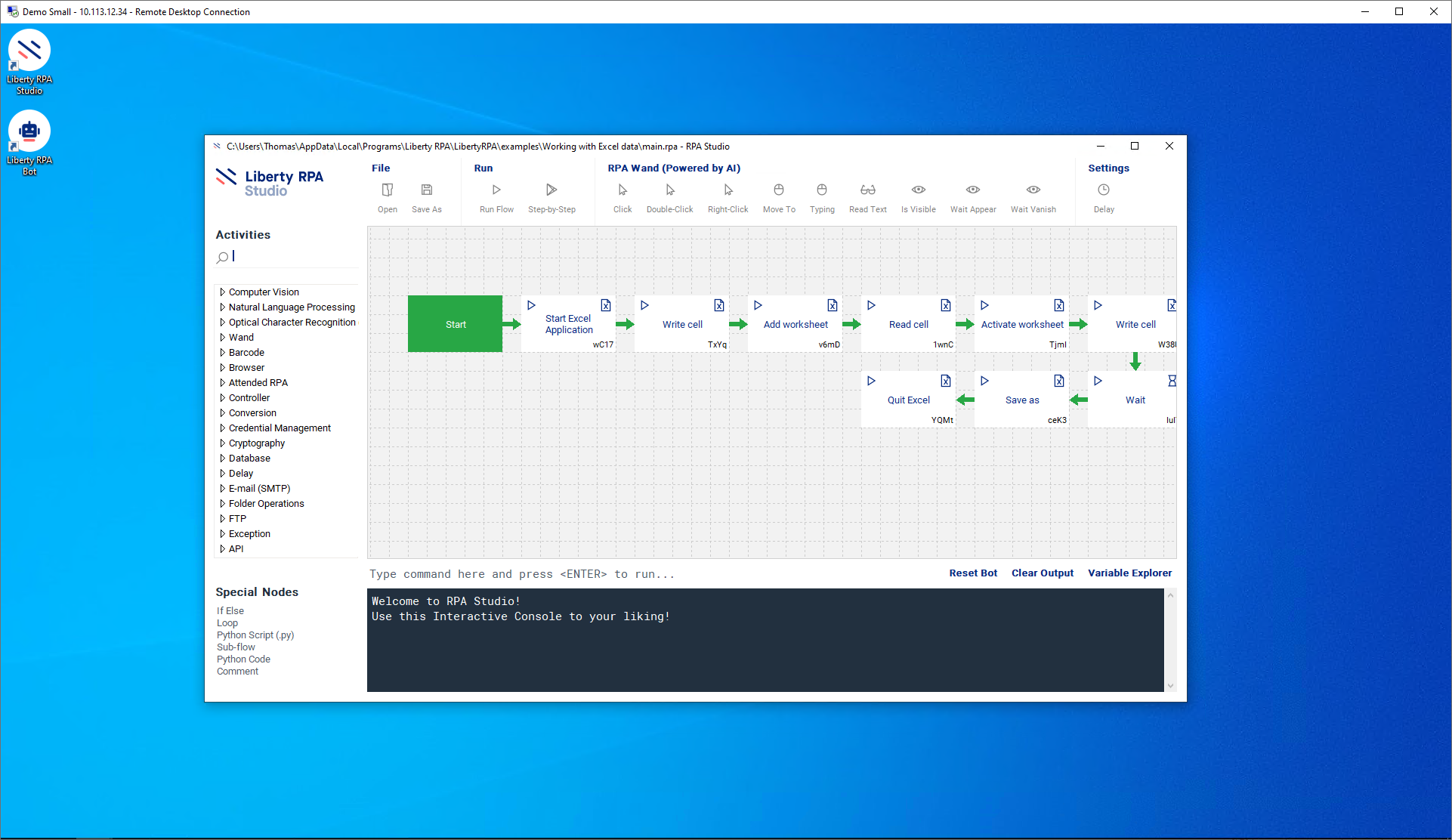The width and height of the screenshot is (1452, 840).
Task: Click the console output scrollbar down arrow
Action: 1170,686
